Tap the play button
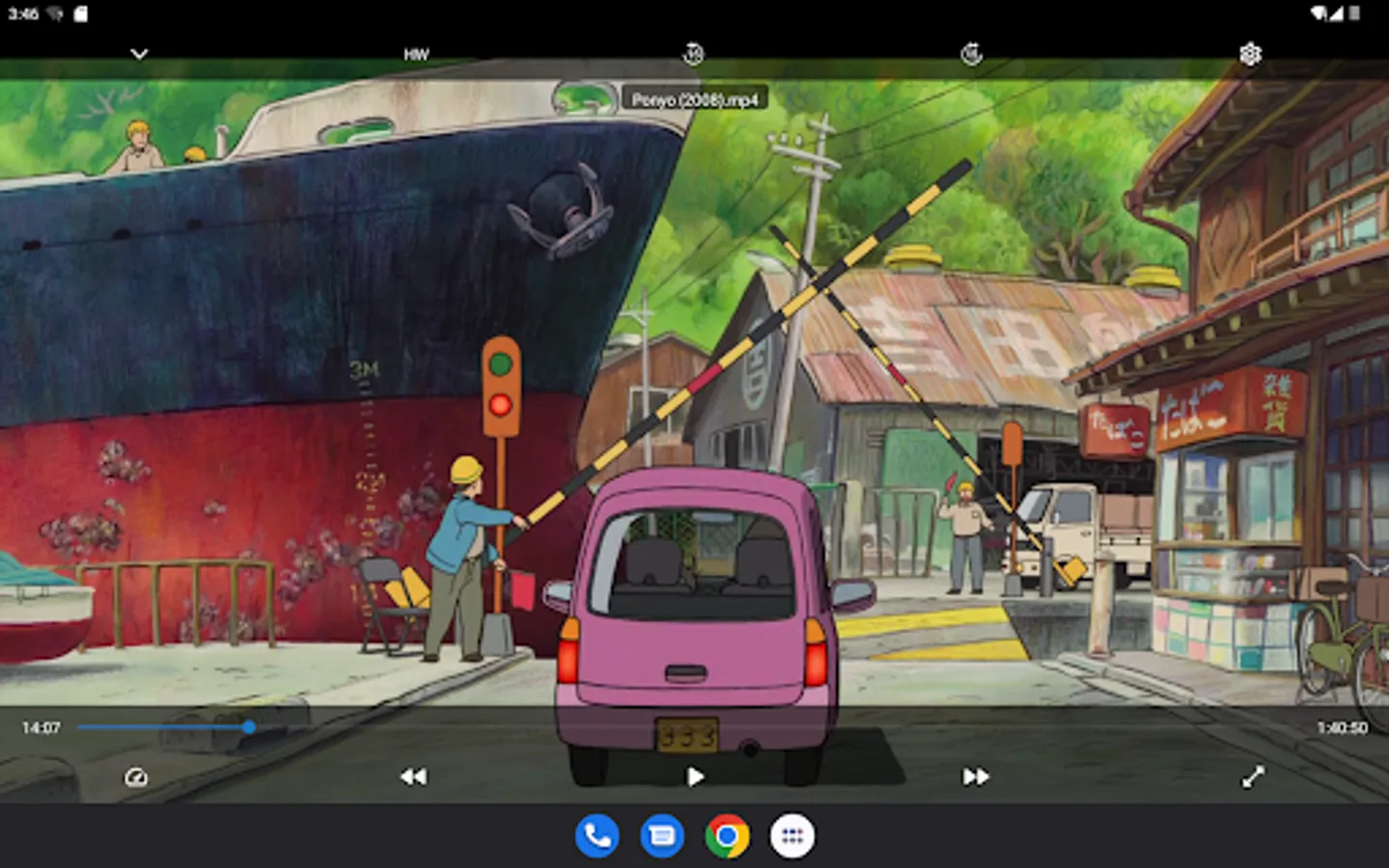 (694, 776)
